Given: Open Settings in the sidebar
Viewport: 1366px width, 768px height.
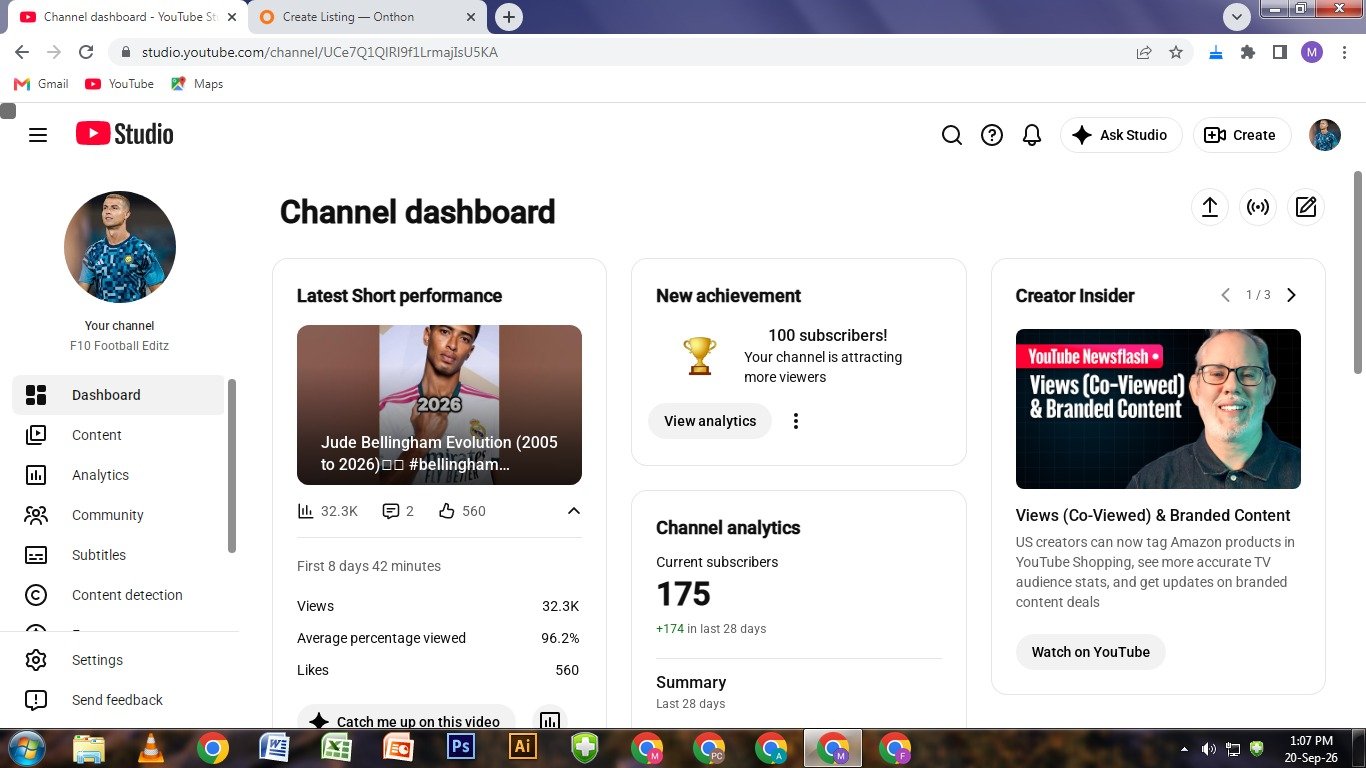Looking at the screenshot, I should click(x=118, y=660).
